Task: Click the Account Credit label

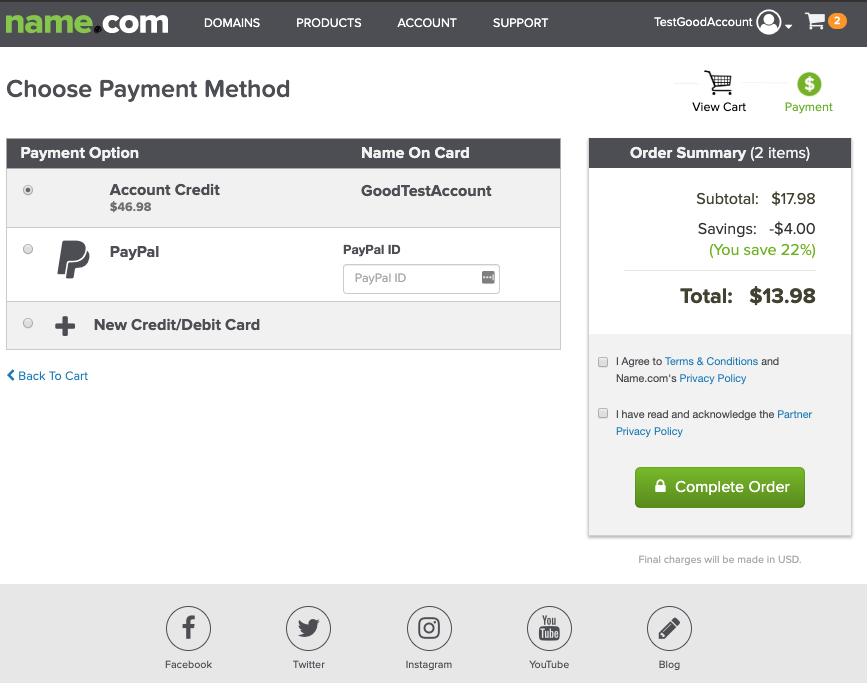Action: pyautogui.click(x=164, y=190)
